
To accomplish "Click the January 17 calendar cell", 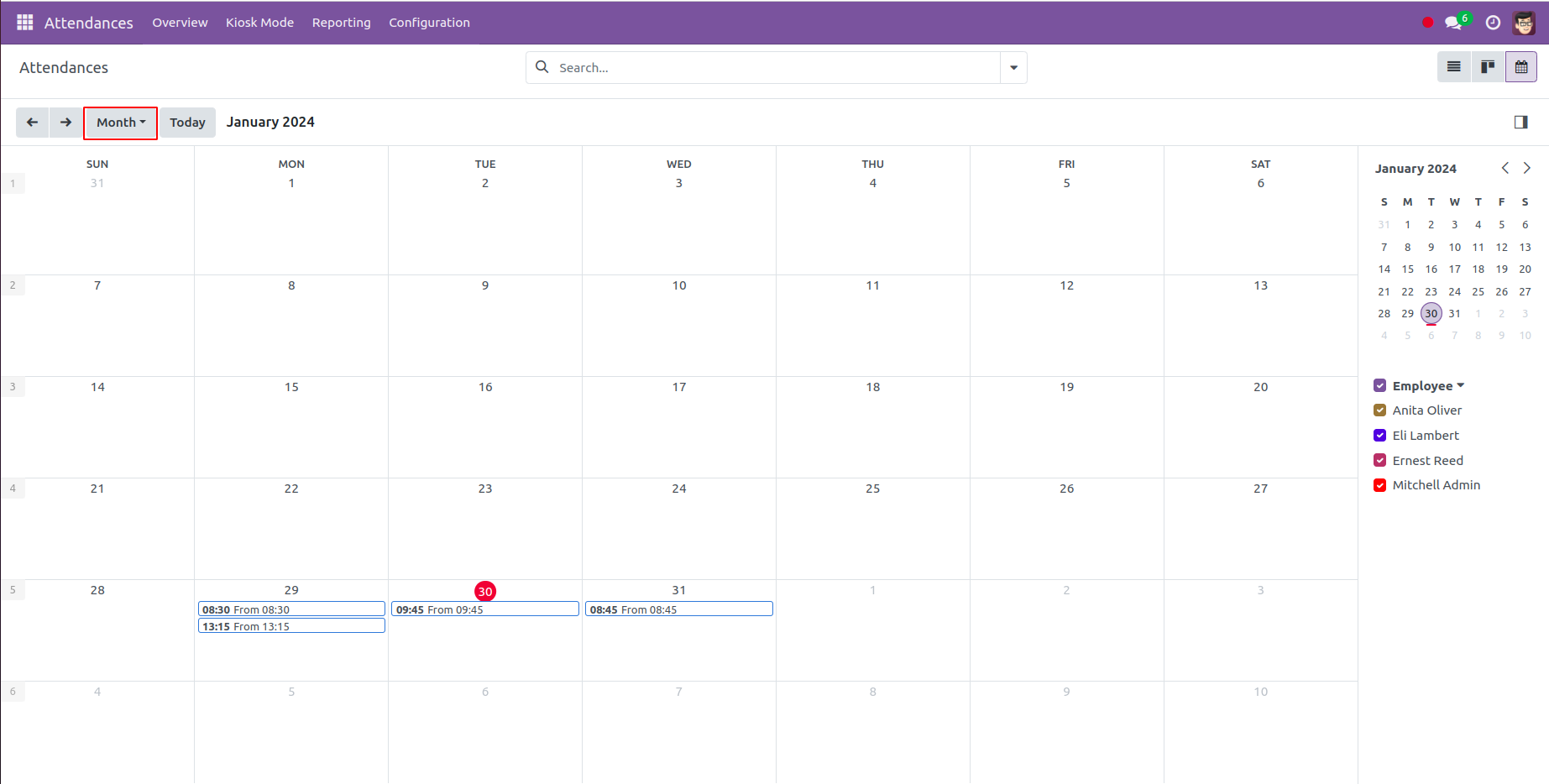I will tap(679, 427).
